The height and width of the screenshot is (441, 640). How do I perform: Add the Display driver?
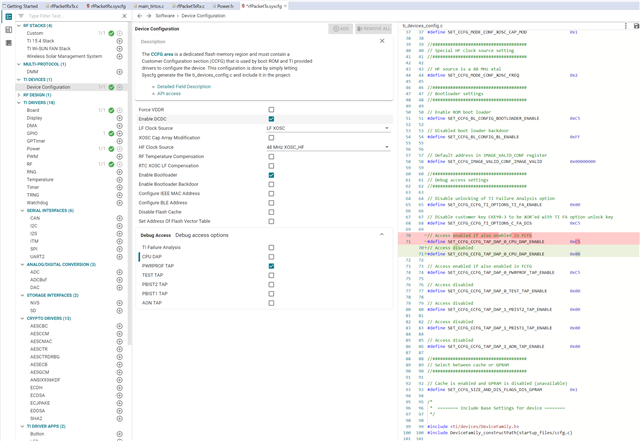[x=120, y=118]
